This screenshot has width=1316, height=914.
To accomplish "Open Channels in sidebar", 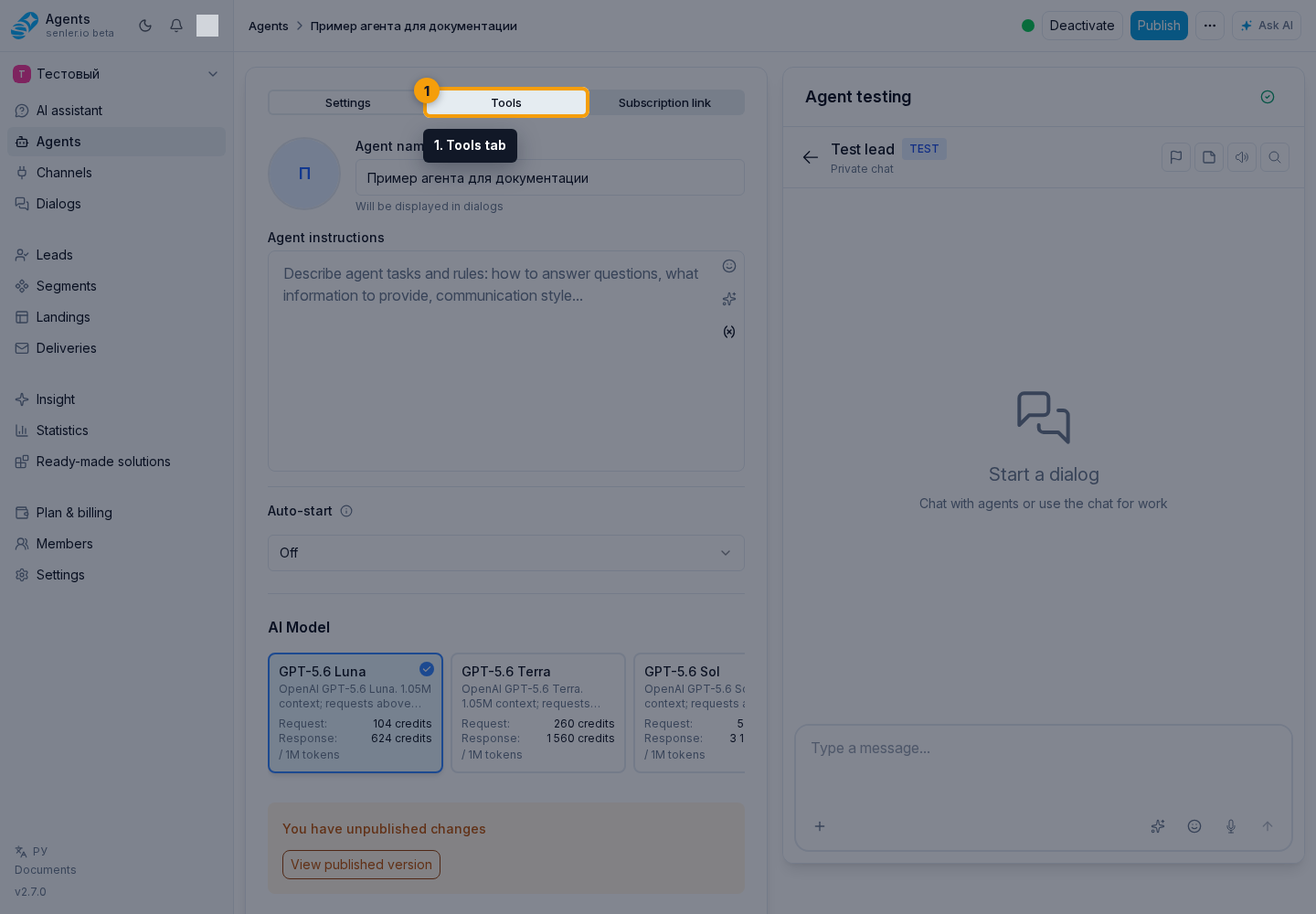I will point(116,173).
